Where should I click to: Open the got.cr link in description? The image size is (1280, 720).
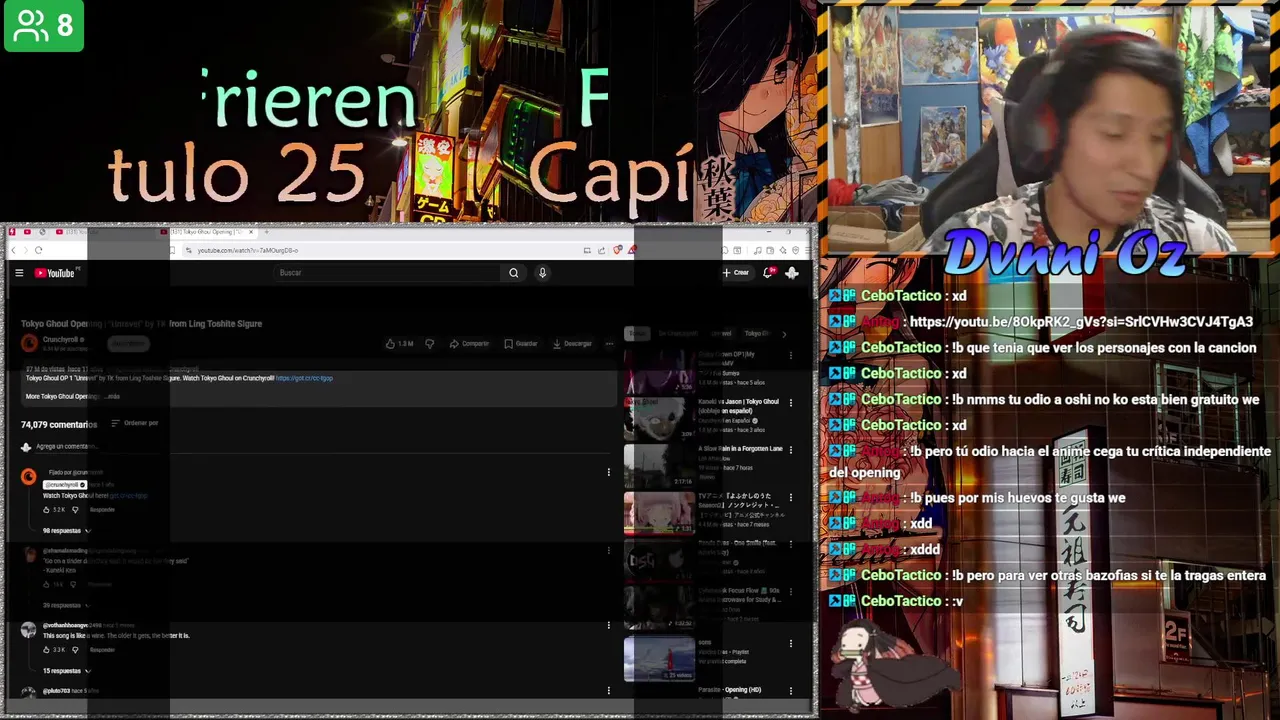[304, 378]
